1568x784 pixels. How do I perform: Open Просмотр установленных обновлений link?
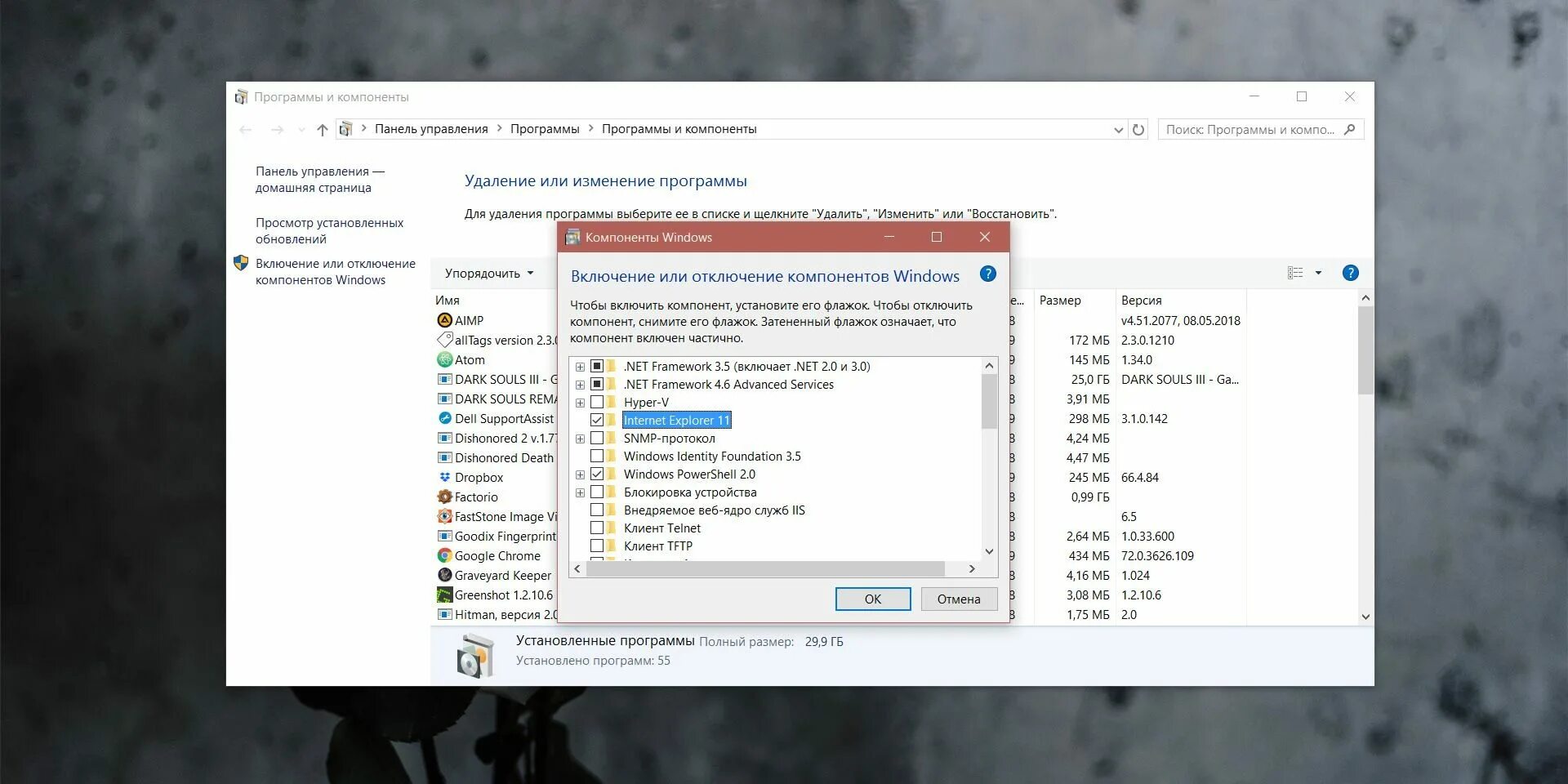(x=329, y=231)
